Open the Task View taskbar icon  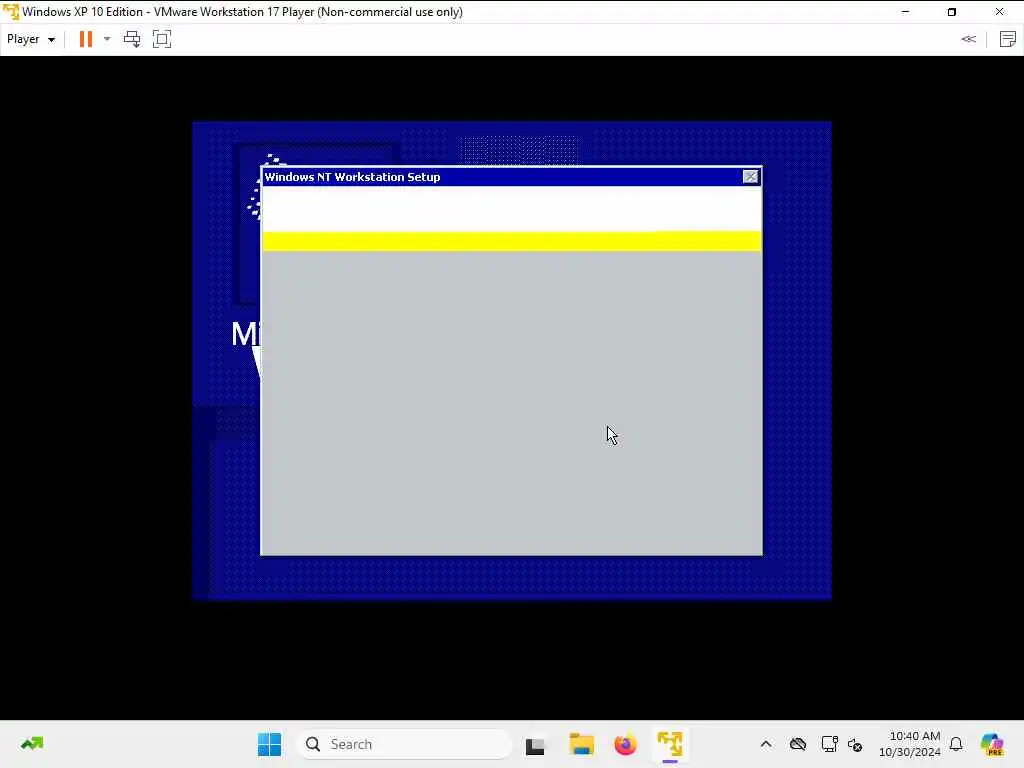click(535, 744)
